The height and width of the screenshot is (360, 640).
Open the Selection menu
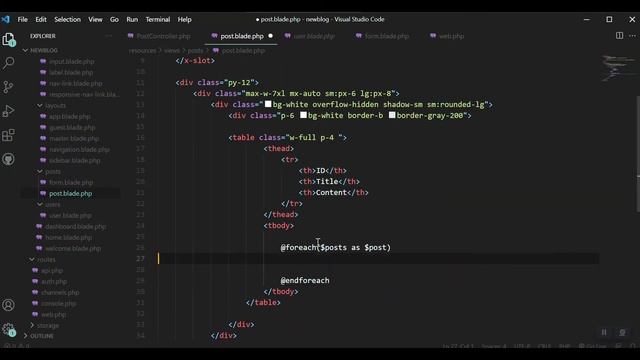click(67, 19)
